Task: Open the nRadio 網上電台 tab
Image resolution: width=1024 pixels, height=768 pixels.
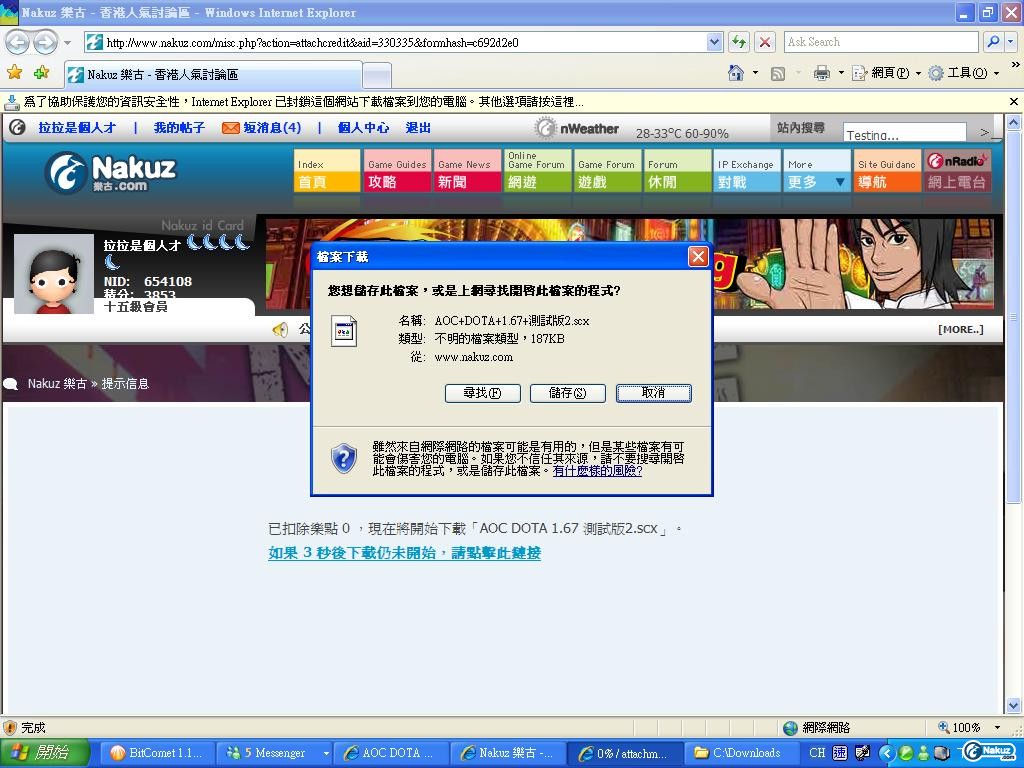Action: [x=957, y=171]
